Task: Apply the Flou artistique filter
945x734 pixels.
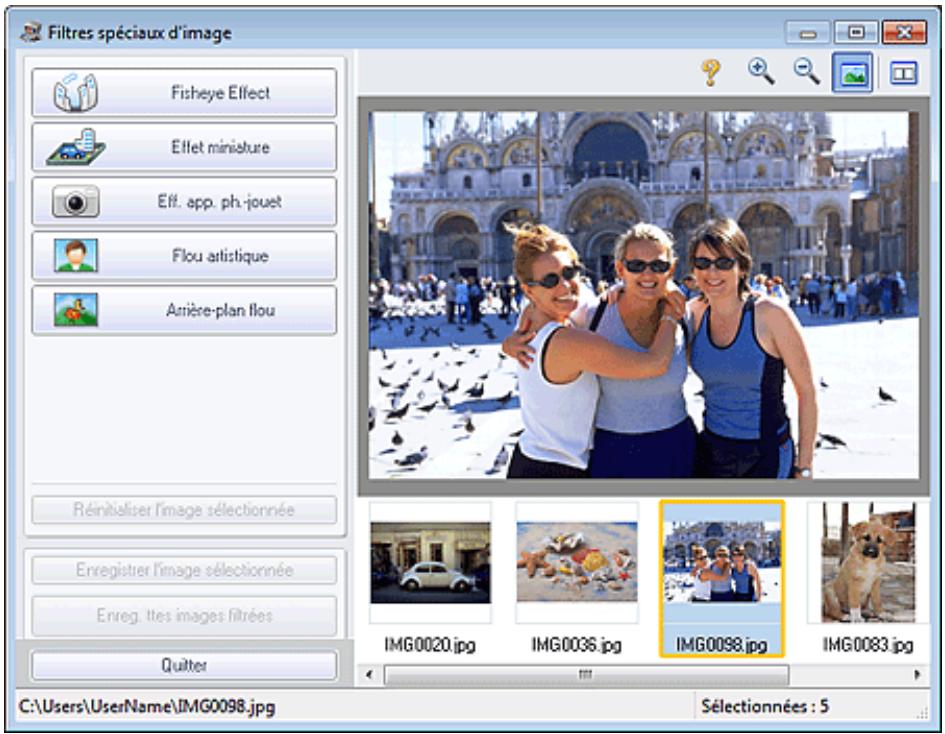Action: (184, 256)
